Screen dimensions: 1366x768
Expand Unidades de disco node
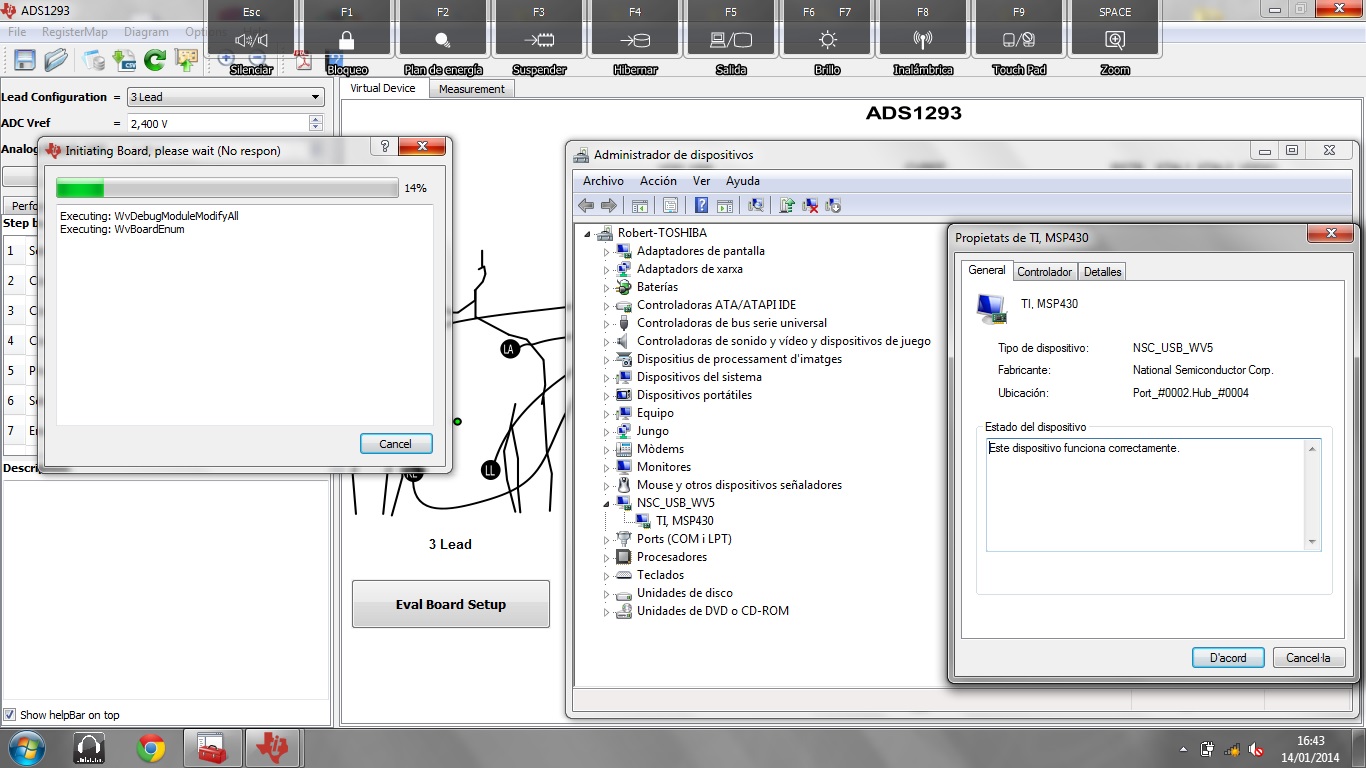tap(606, 593)
